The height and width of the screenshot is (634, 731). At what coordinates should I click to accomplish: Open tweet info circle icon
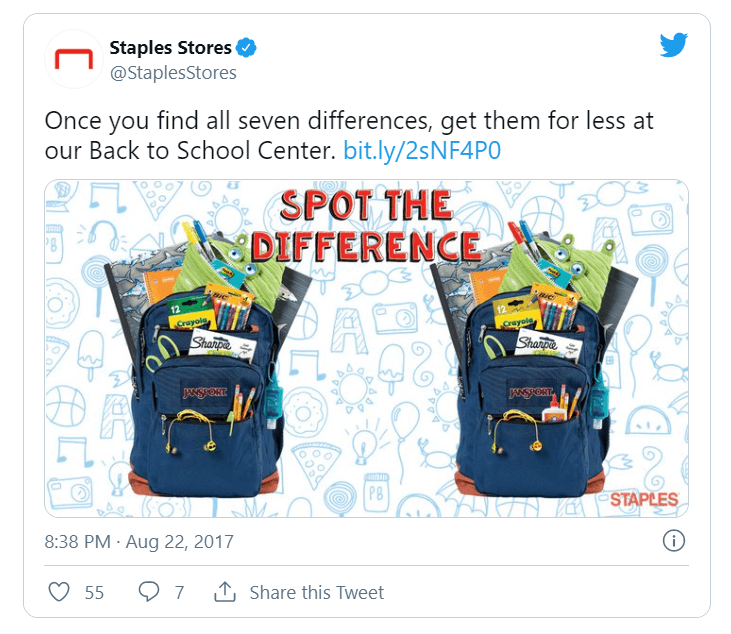[674, 541]
